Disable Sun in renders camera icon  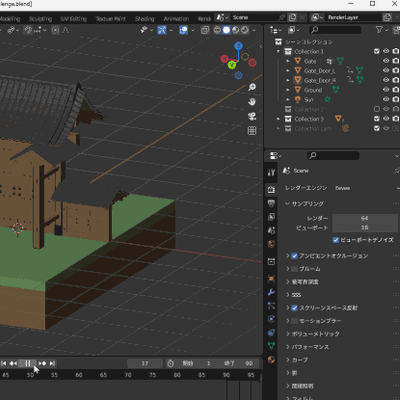click(396, 99)
